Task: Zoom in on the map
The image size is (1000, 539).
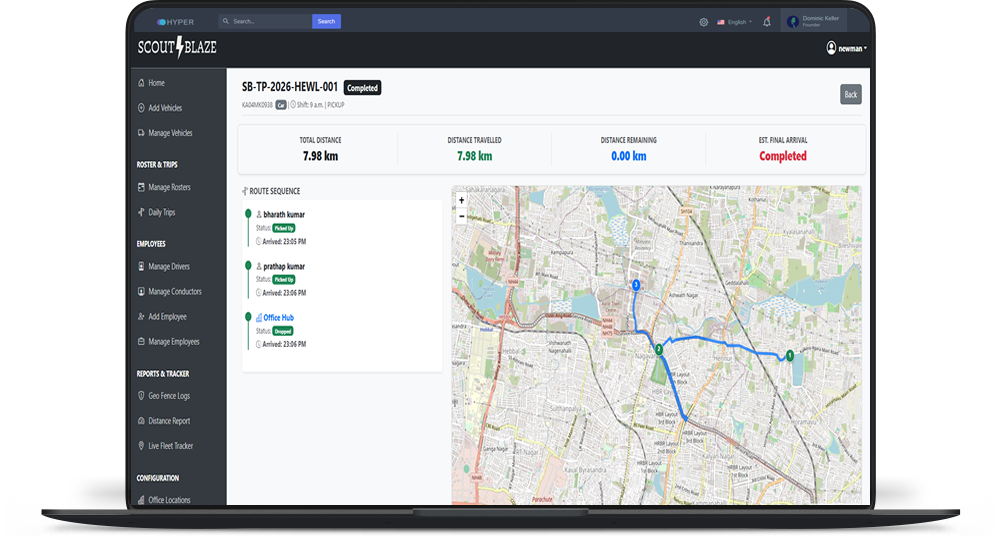Action: [x=461, y=200]
